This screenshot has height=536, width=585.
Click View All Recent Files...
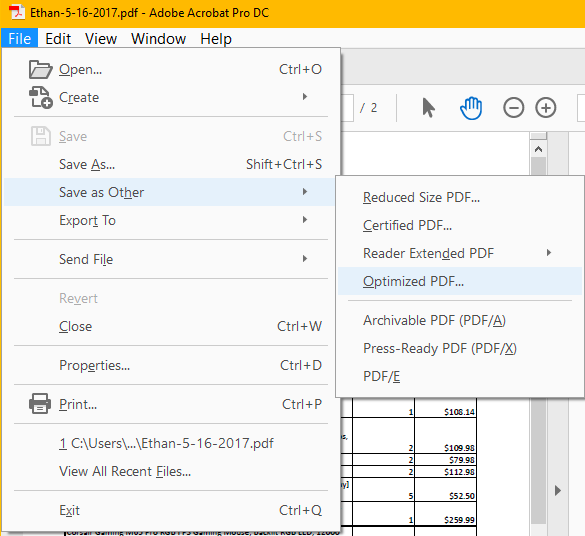pos(170,471)
